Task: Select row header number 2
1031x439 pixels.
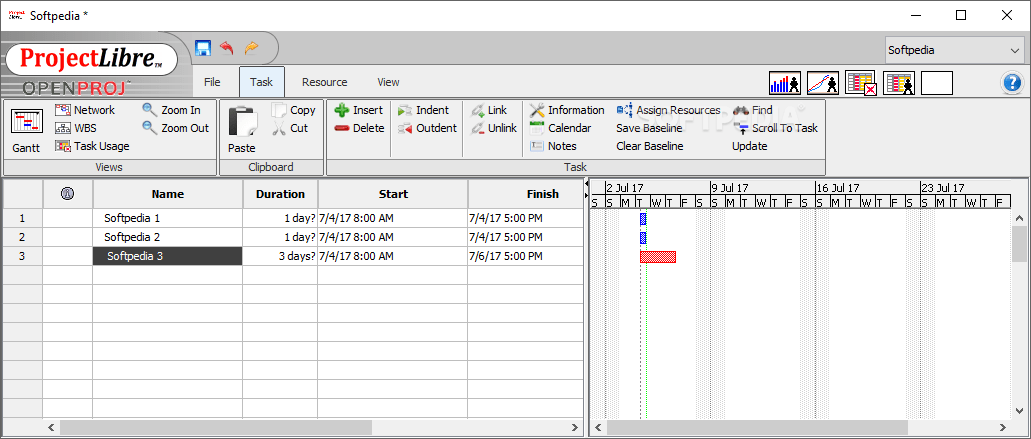Action: pyautogui.click(x=22, y=237)
